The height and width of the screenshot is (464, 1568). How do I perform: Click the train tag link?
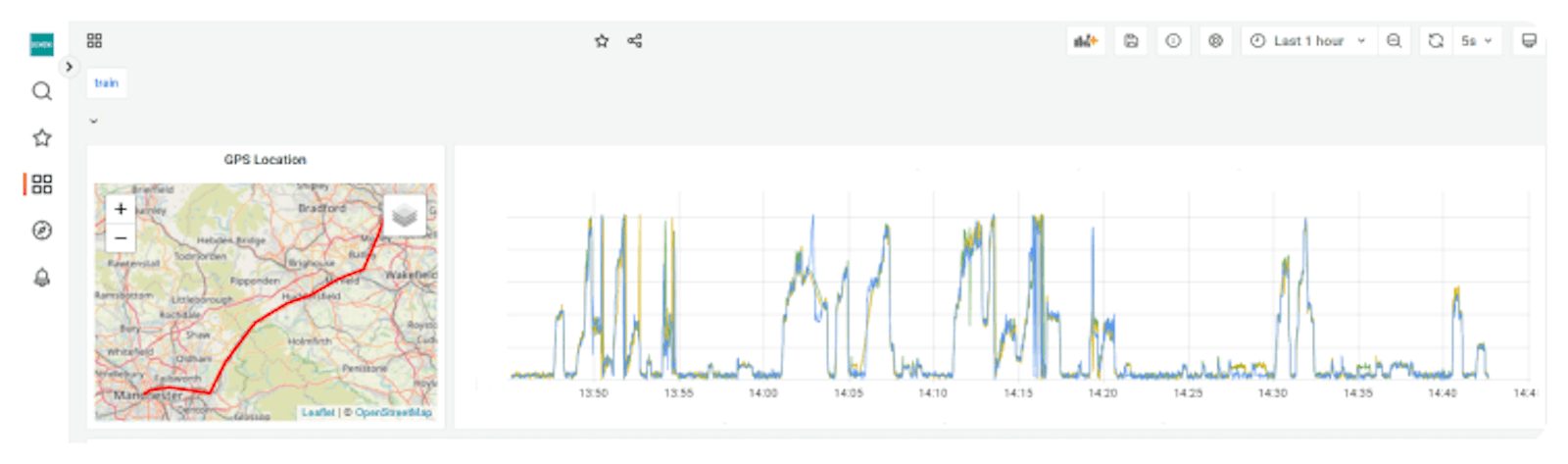tap(106, 83)
